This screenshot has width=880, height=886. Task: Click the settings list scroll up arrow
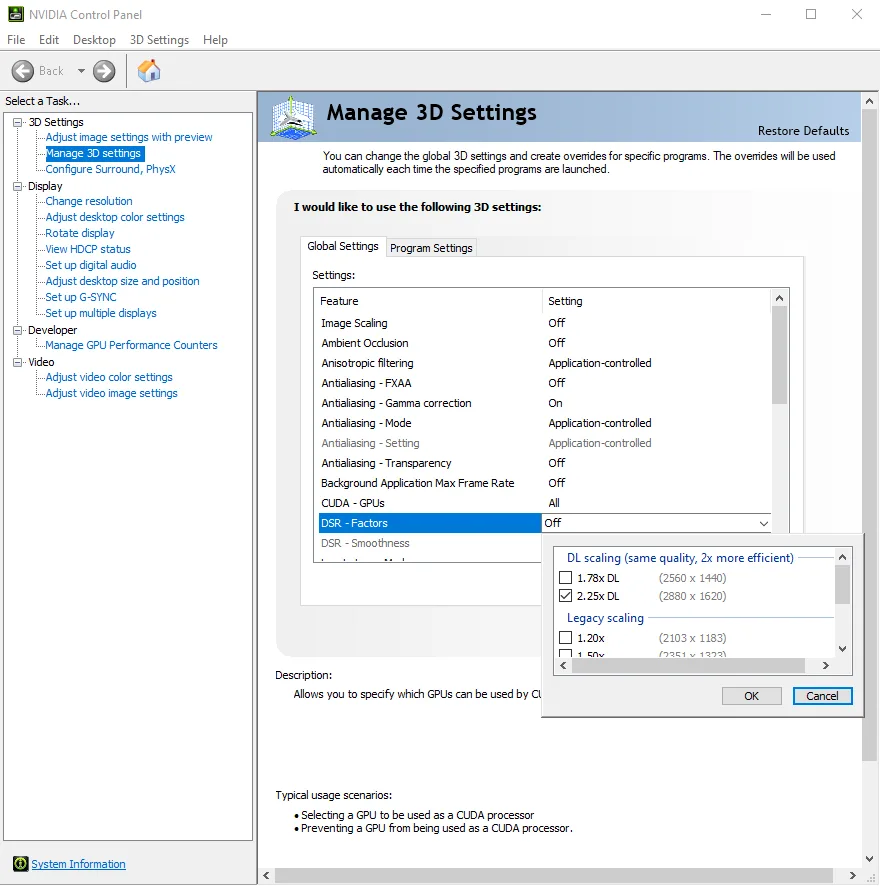[779, 298]
